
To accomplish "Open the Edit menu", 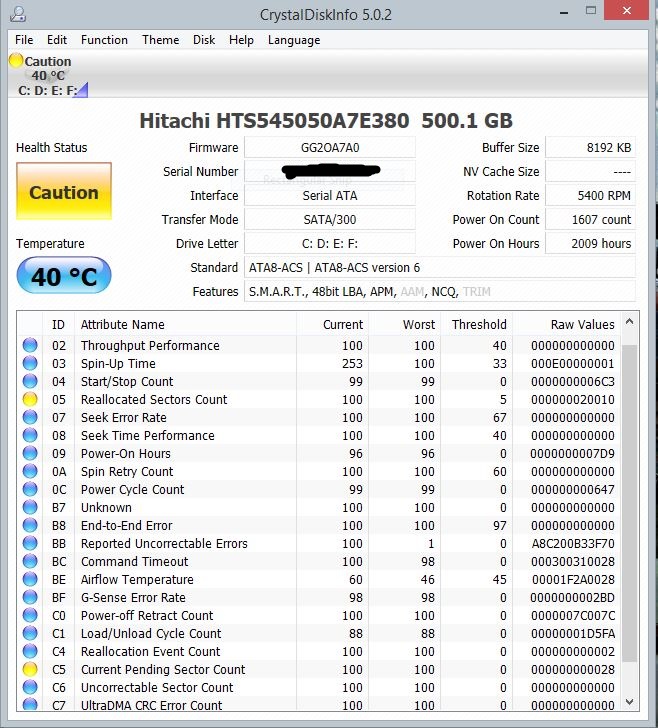I will 57,40.
